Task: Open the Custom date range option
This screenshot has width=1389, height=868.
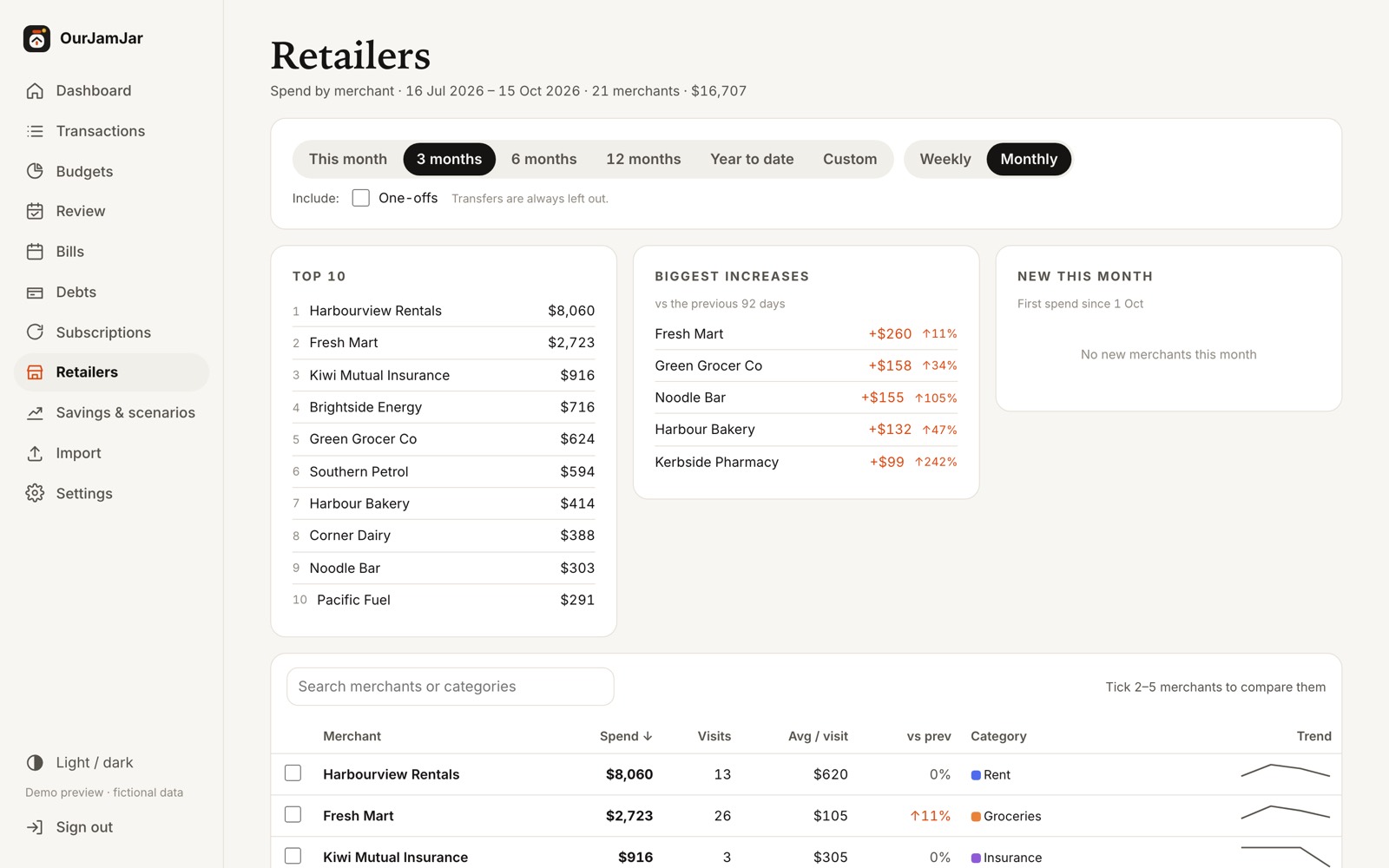Action: pyautogui.click(x=850, y=160)
